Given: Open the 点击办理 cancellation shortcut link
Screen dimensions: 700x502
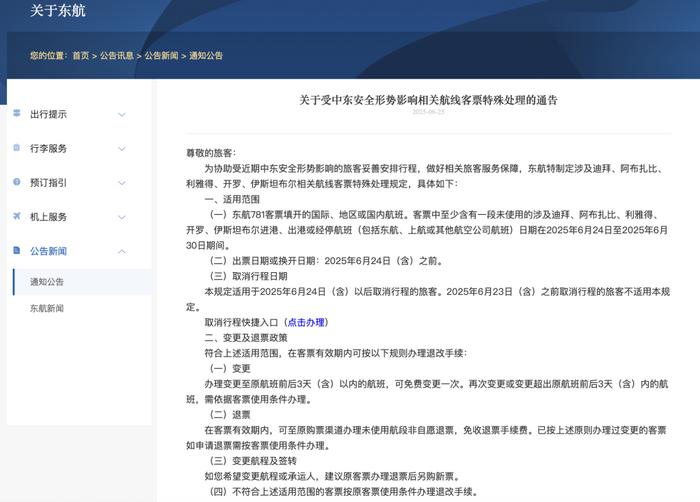Looking at the screenshot, I should (306, 323).
